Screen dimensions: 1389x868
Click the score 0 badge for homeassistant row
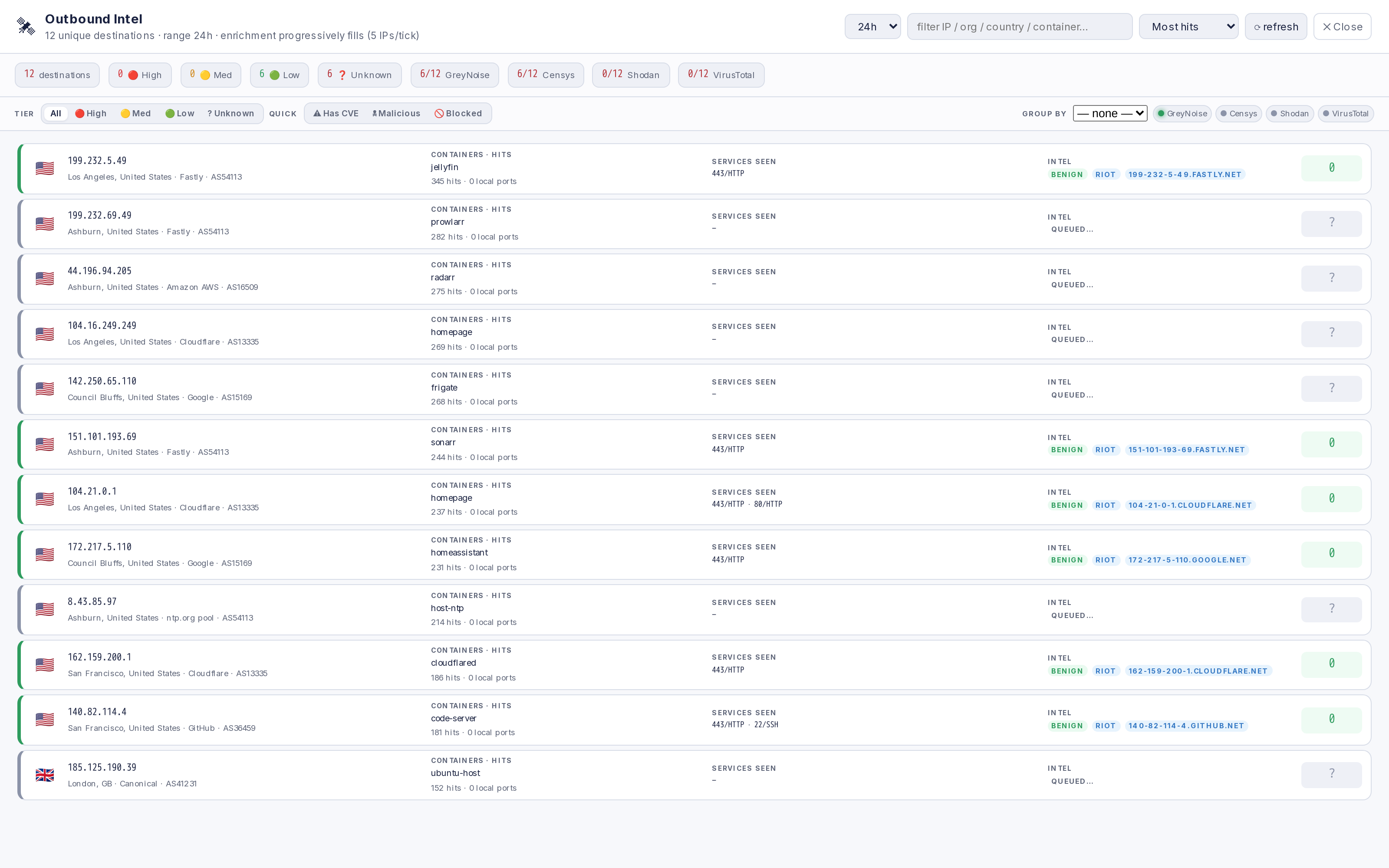point(1331,554)
